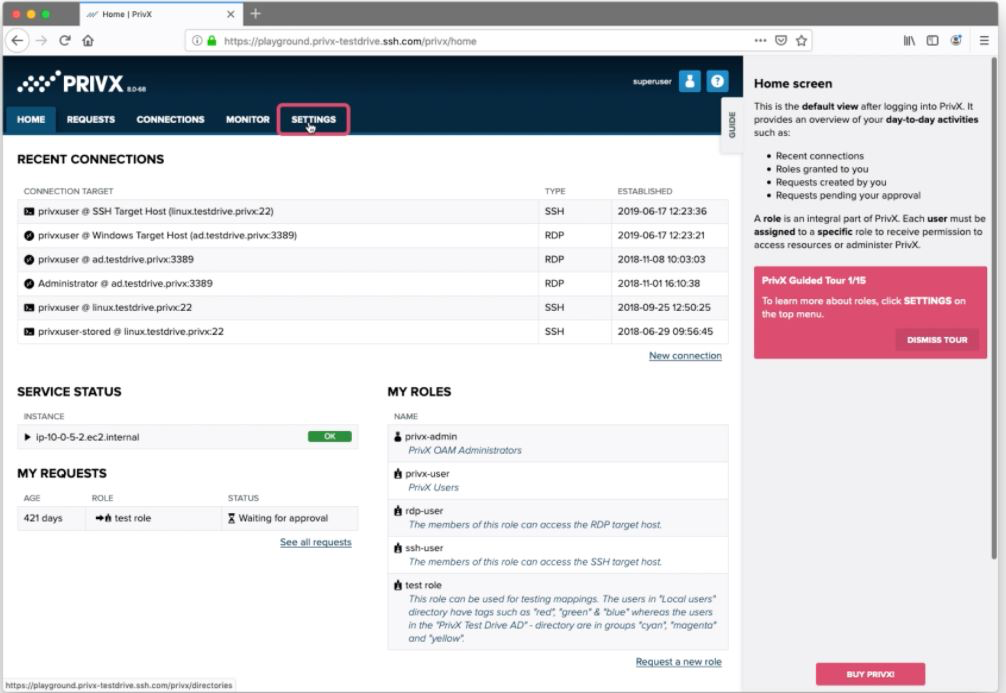This screenshot has height=693, width=1006.
Task: Click the superuser username label
Action: click(652, 81)
